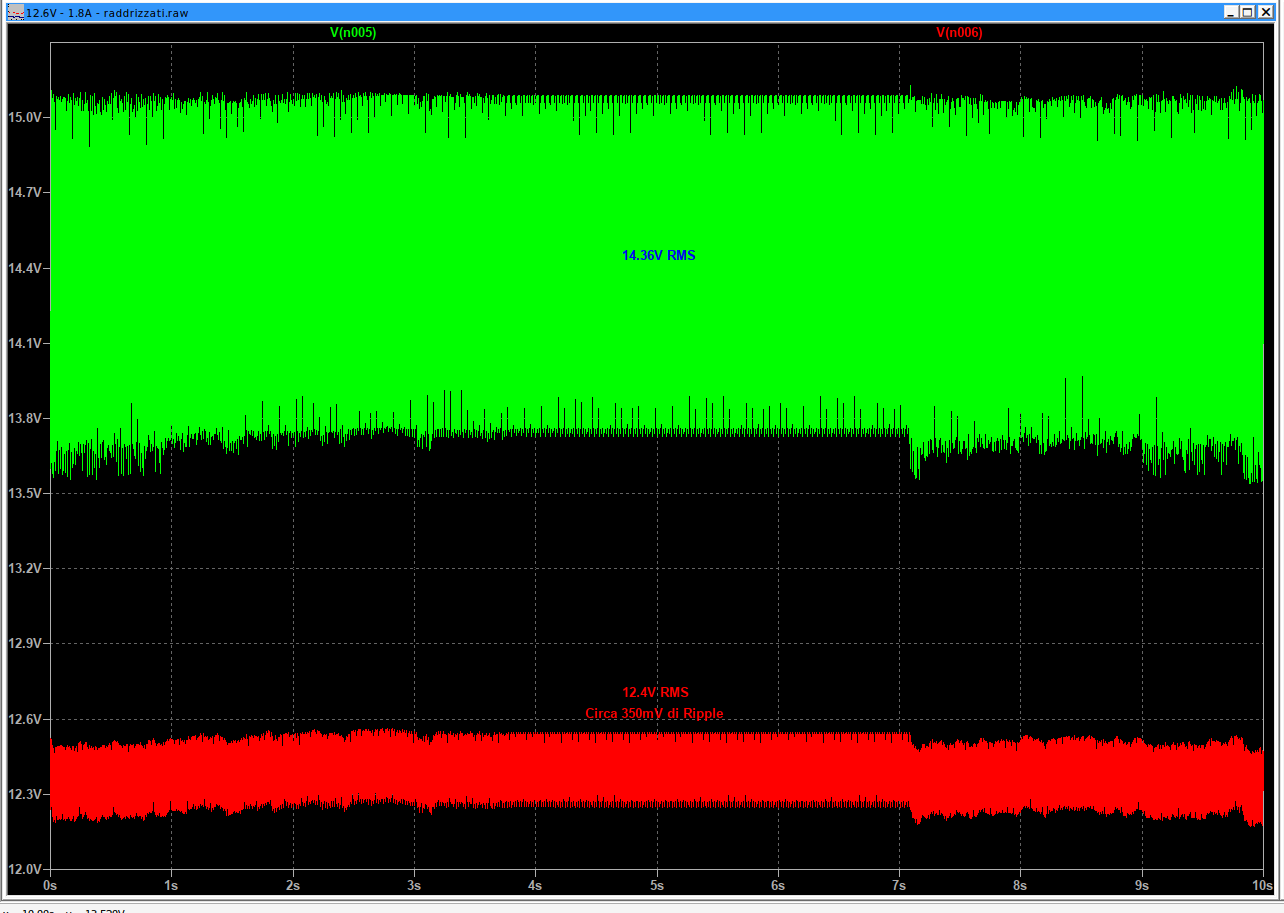The width and height of the screenshot is (1284, 913).
Task: Select the green V(n005) trace label
Action: [353, 33]
